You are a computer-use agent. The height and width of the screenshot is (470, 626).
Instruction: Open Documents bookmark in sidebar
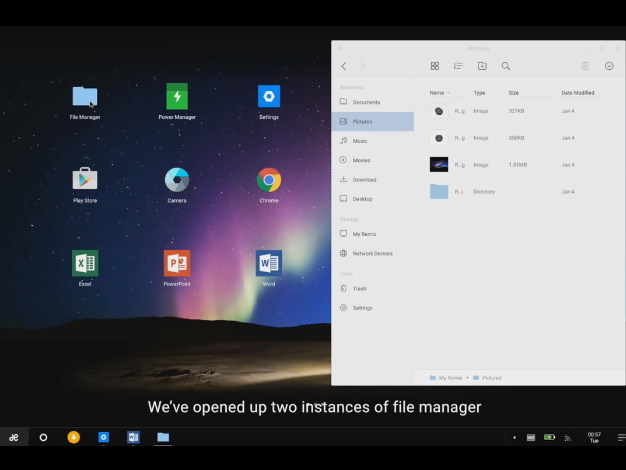point(372,102)
